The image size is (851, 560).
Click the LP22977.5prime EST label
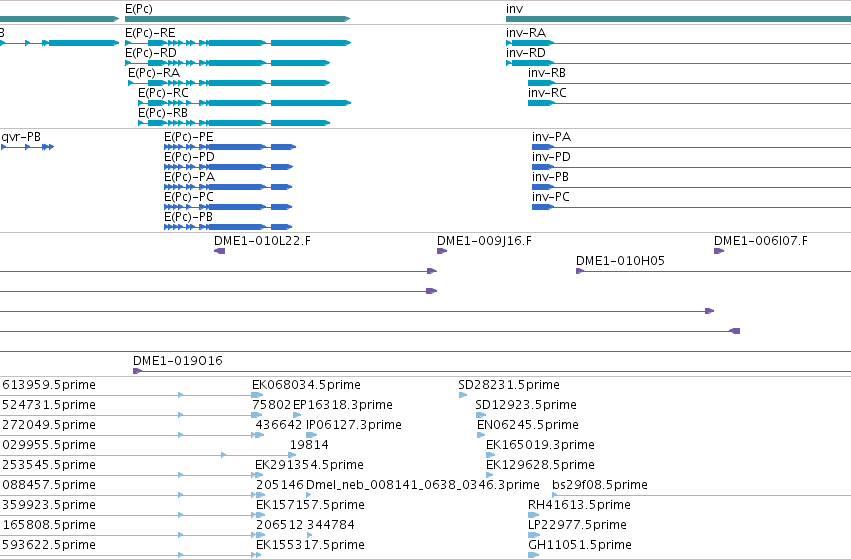pyautogui.click(x=577, y=525)
